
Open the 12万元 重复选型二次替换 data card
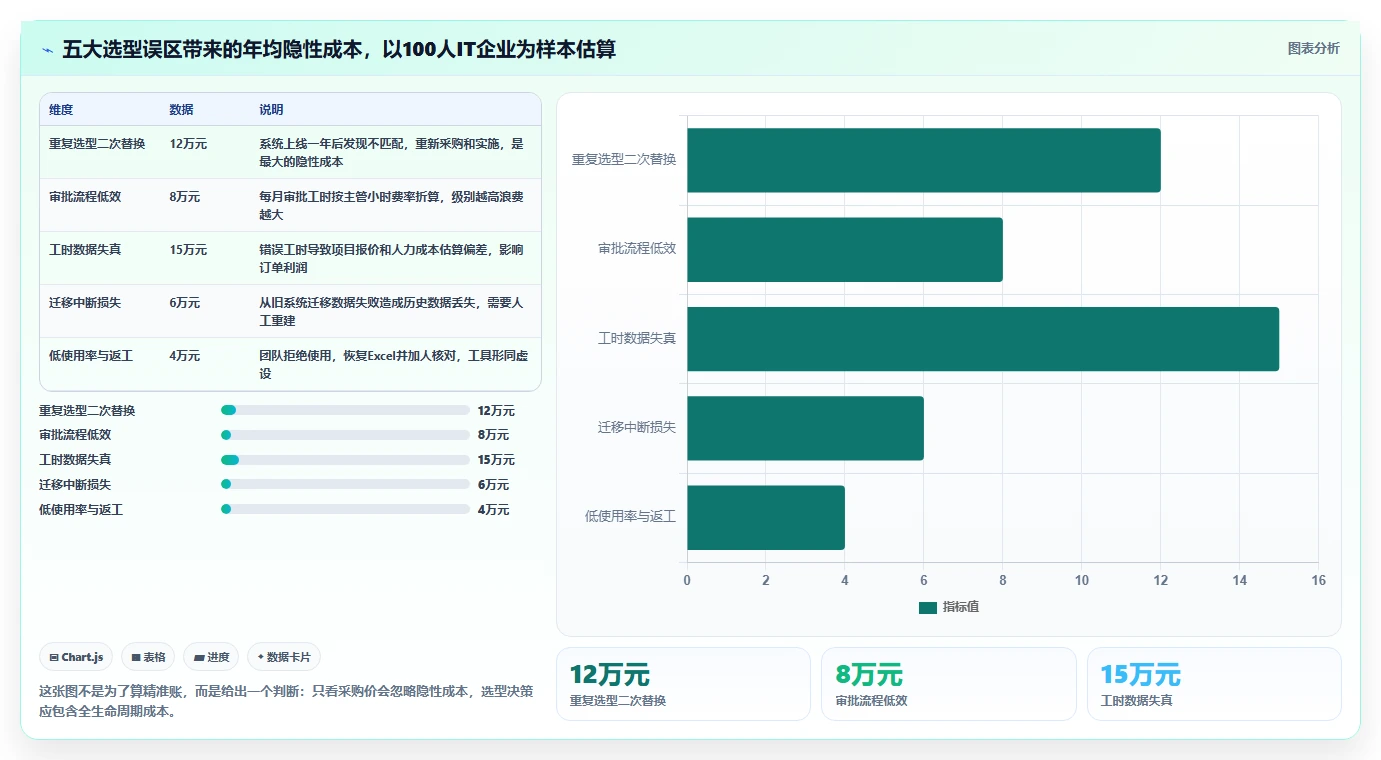click(x=683, y=684)
